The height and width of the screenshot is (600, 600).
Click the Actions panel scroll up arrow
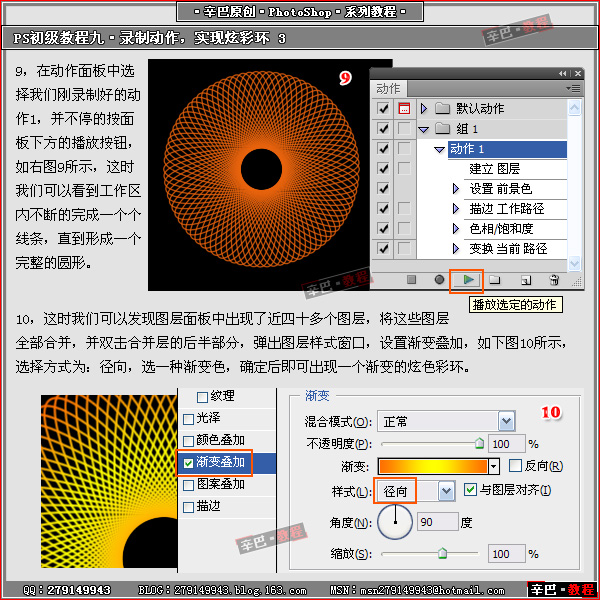click(x=574, y=108)
